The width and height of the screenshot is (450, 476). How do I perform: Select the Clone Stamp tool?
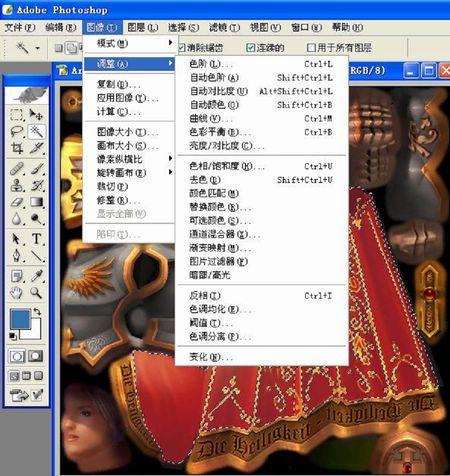16,185
